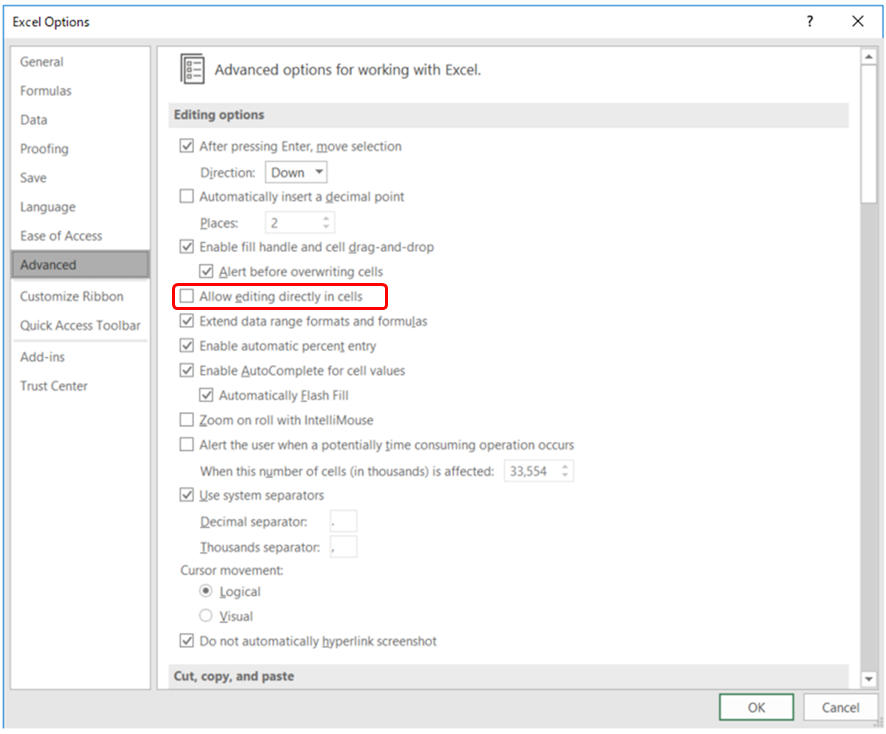Click the Cancel button
886x734 pixels.
click(x=840, y=707)
